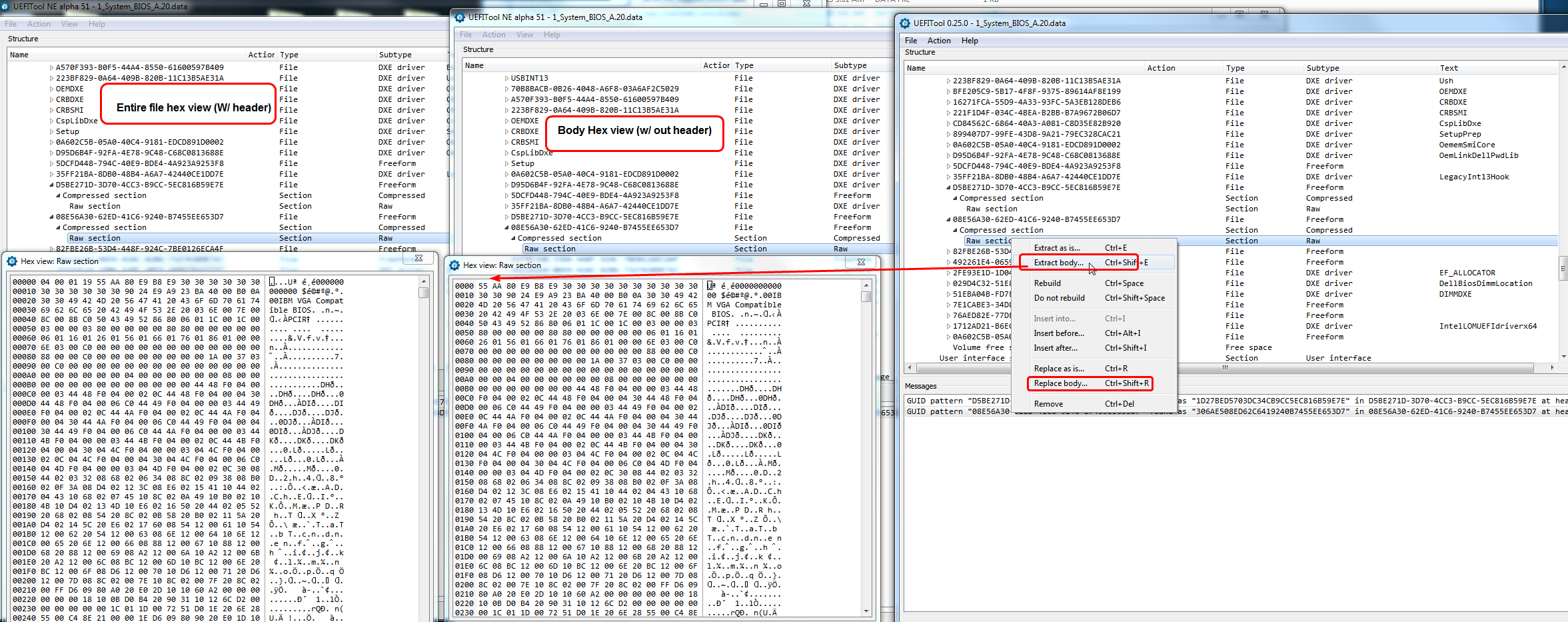Click middle hex view scrollbar up arrow
The image size is (1568, 622).
point(866,285)
